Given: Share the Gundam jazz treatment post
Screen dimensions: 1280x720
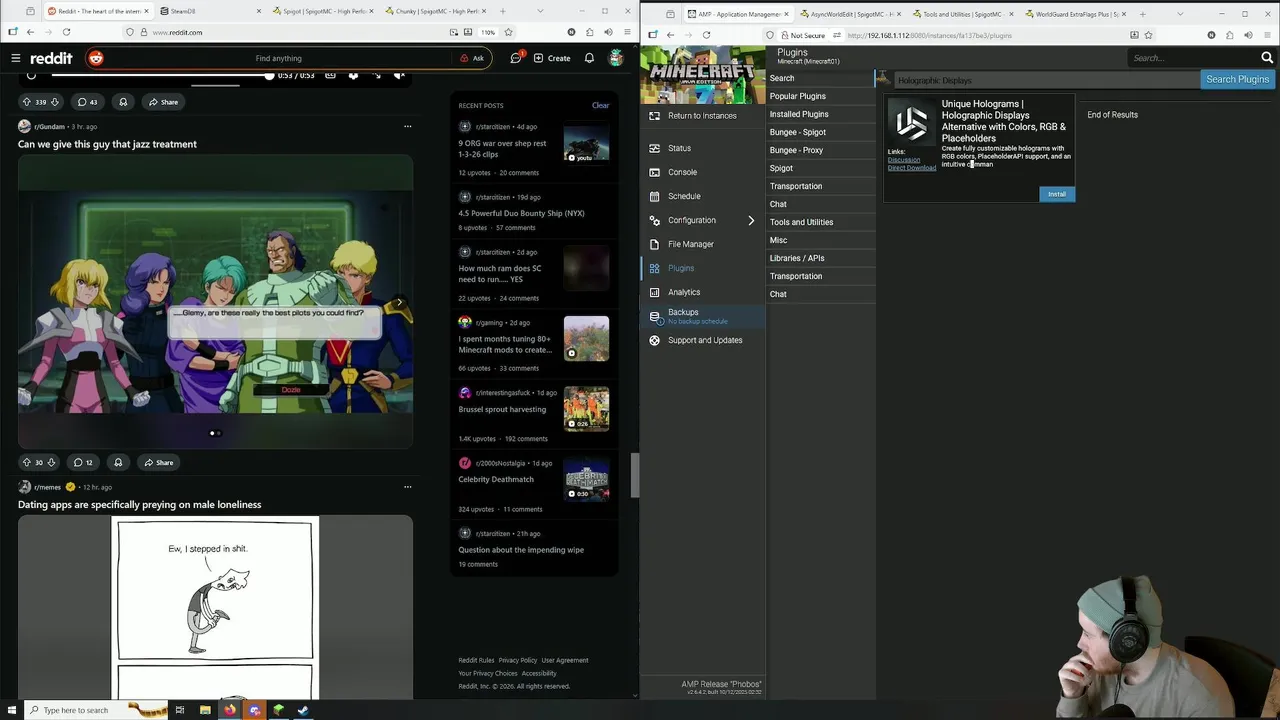Looking at the screenshot, I should 158,462.
